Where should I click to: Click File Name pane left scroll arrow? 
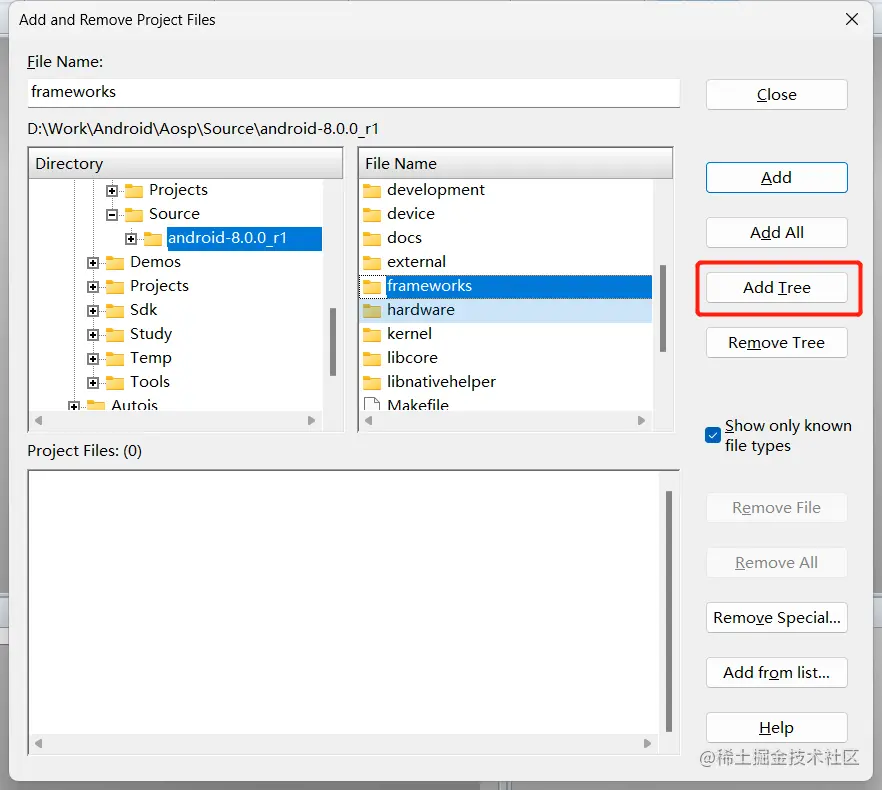(x=369, y=420)
